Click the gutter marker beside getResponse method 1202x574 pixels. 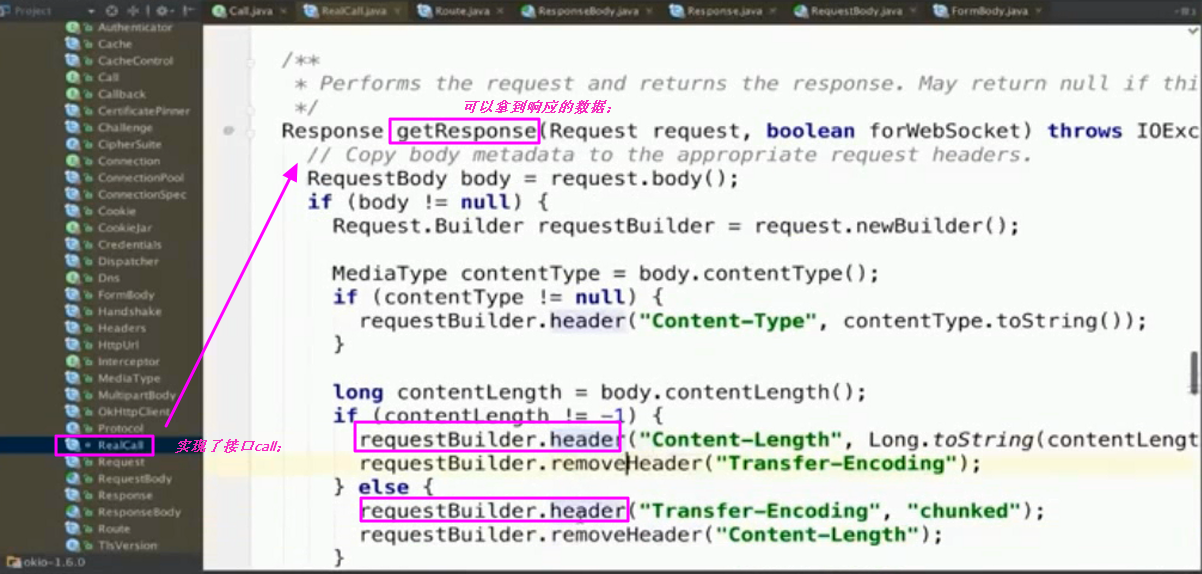[229, 131]
